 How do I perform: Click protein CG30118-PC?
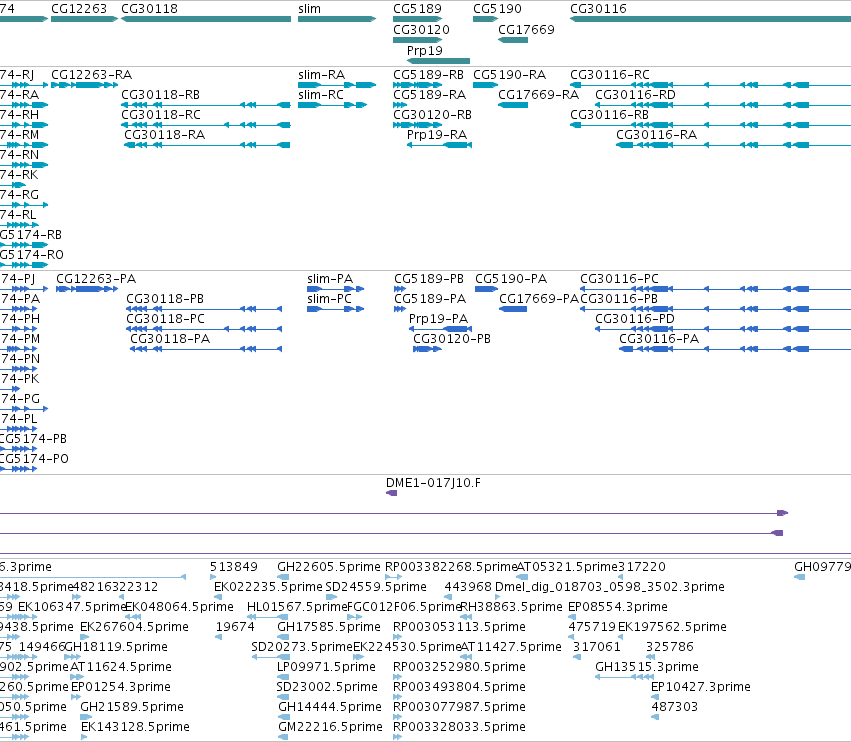pos(166,319)
